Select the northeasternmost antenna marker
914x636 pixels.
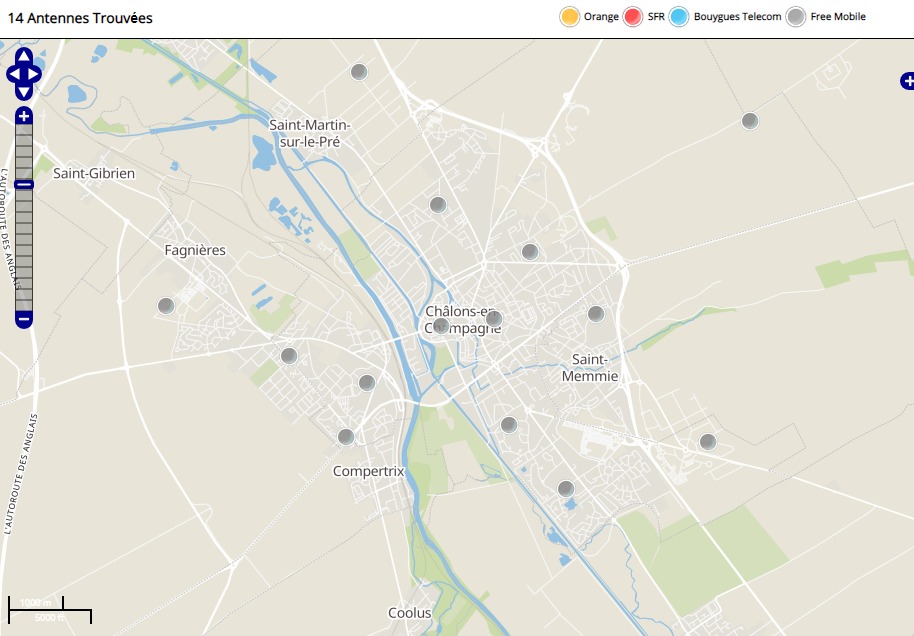(749, 121)
